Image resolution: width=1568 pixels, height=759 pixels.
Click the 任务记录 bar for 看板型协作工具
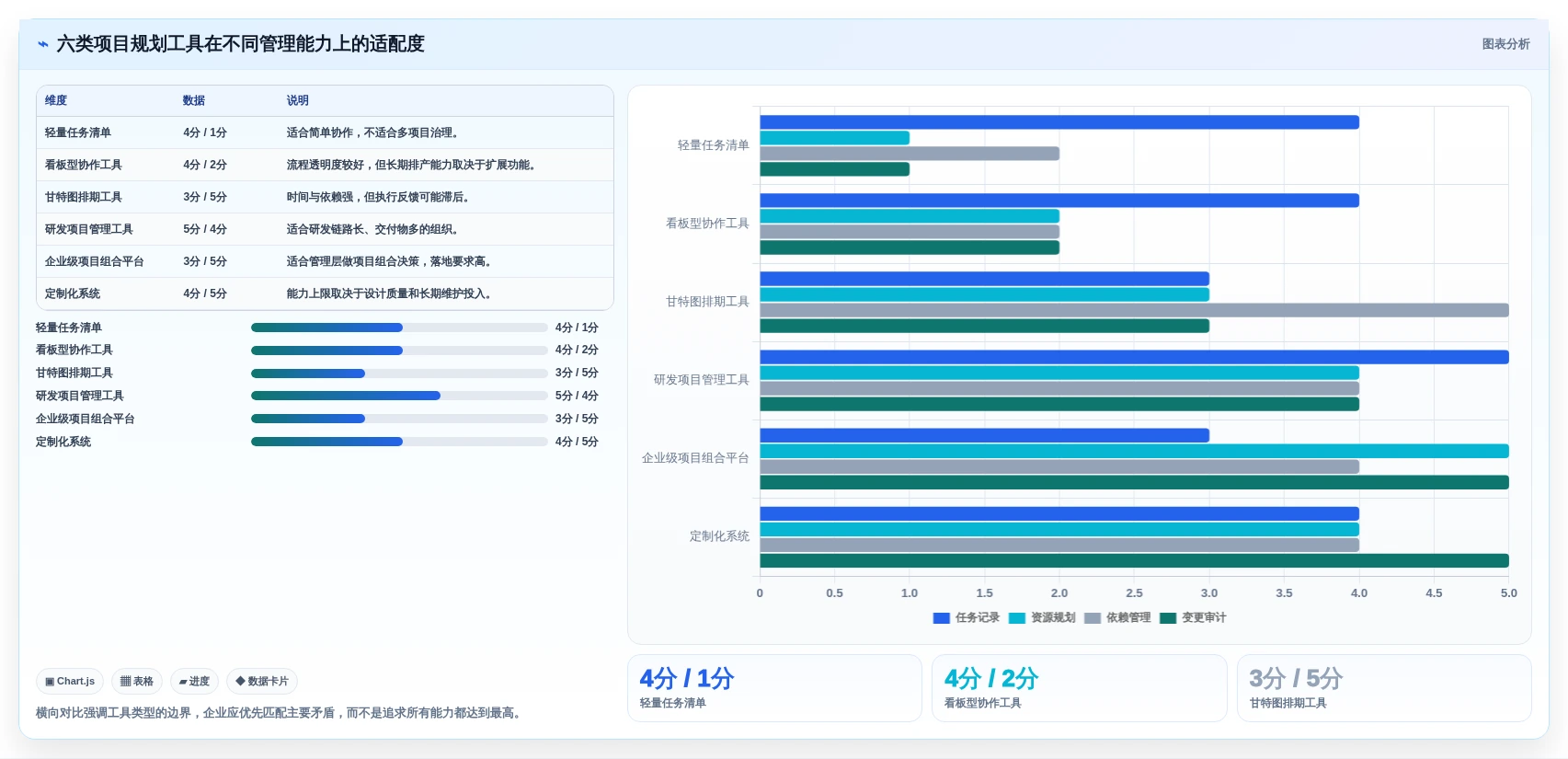pos(1059,201)
